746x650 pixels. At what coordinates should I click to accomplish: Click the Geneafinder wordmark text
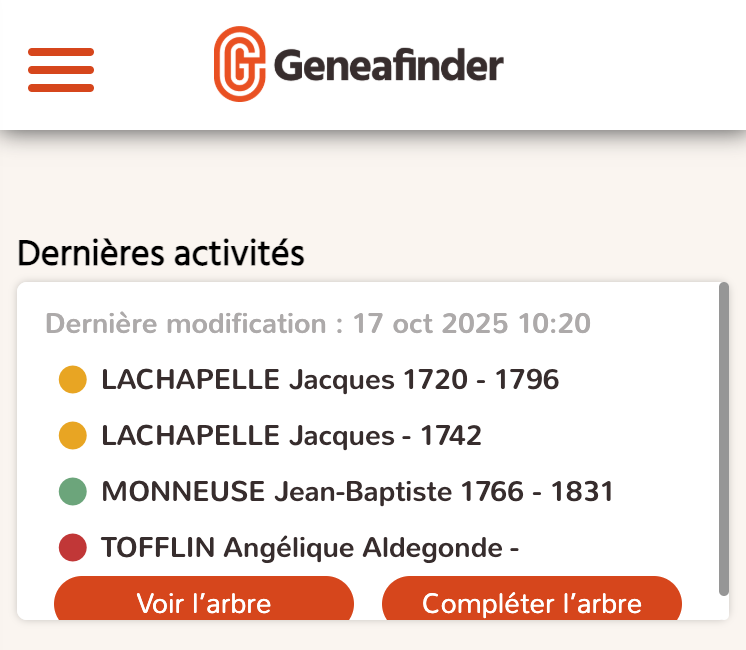[387, 66]
